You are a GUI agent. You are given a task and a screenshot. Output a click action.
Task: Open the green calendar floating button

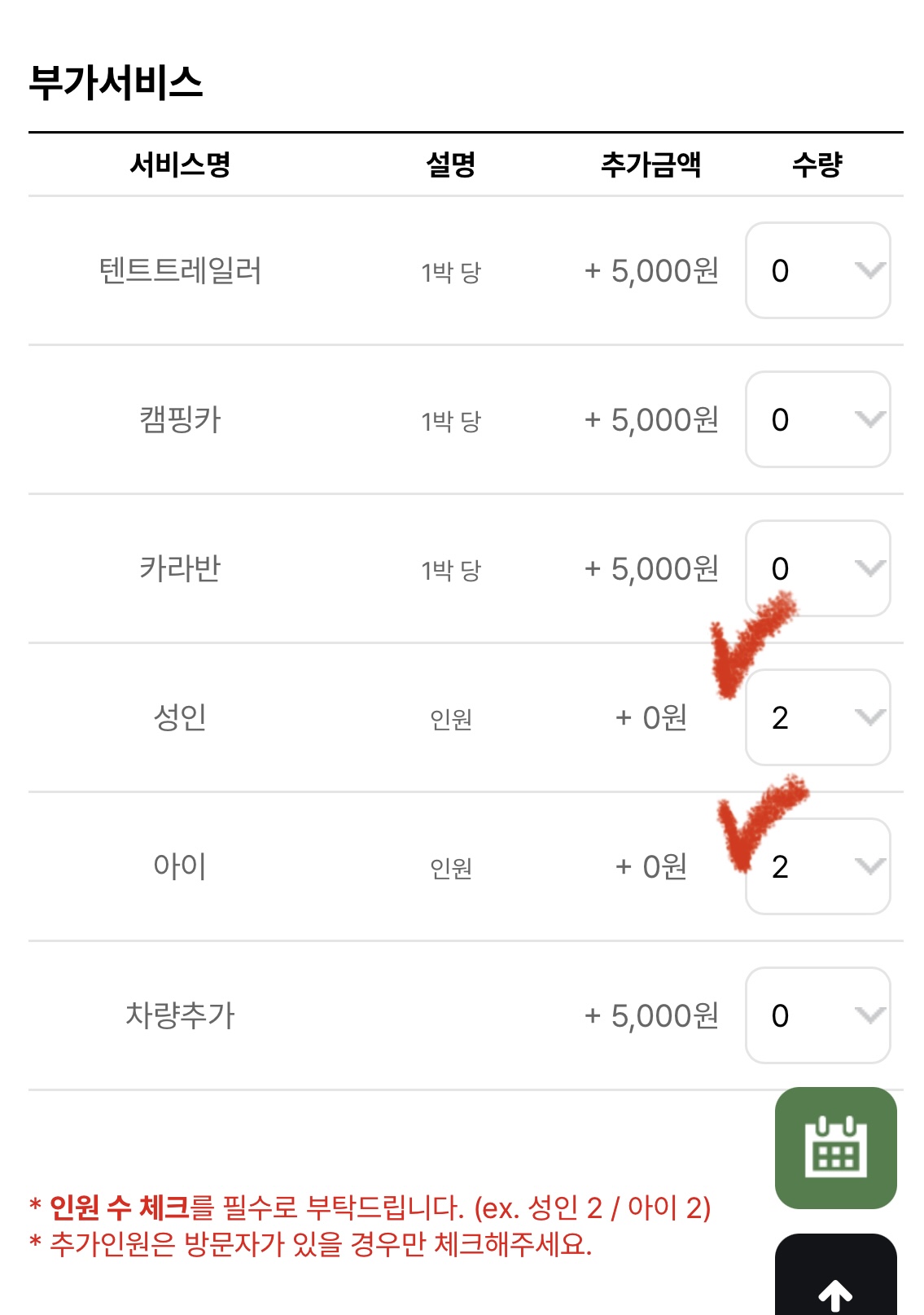pyautogui.click(x=835, y=1147)
